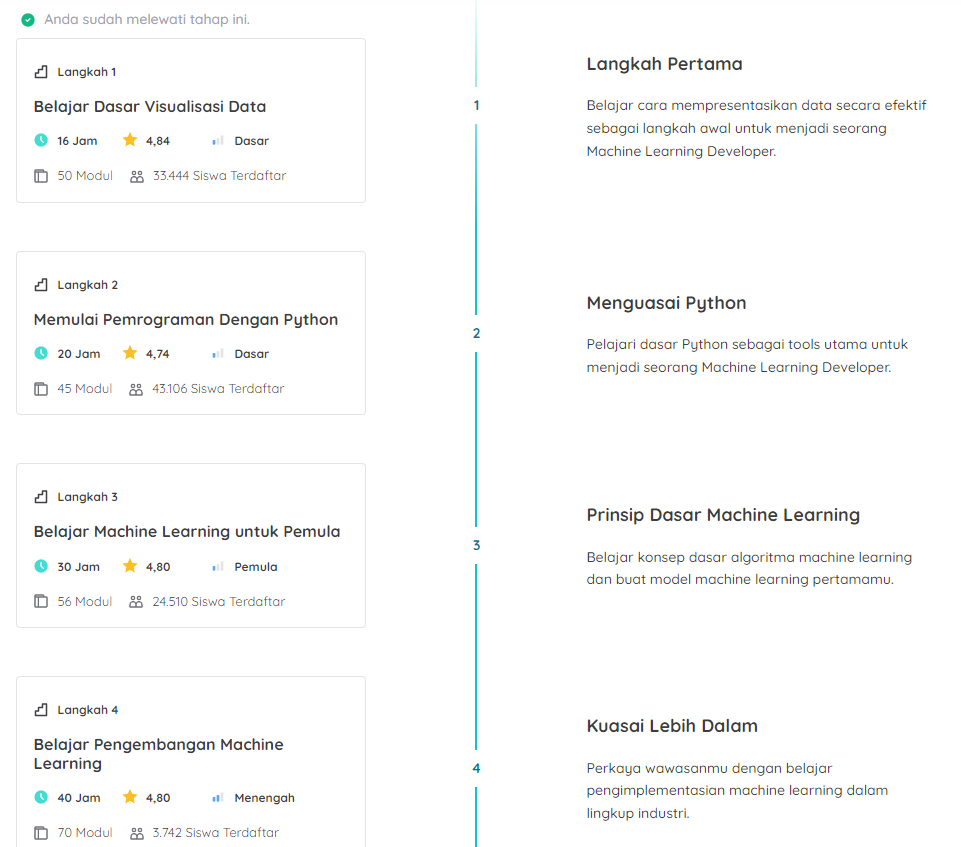This screenshot has height=847, width=961.
Task: Open Belajar Machine Learning untuk Pemula card
Action: [x=187, y=531]
